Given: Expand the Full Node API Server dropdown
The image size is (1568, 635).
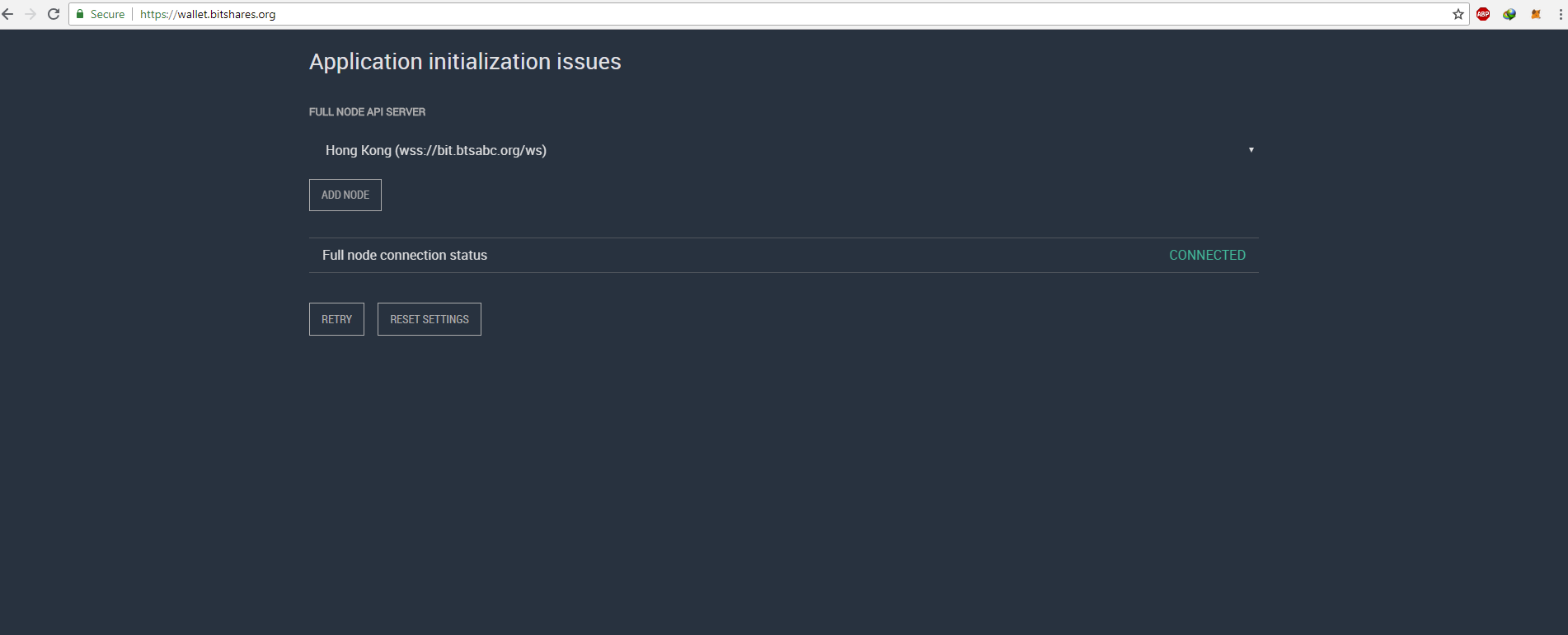Looking at the screenshot, I should tap(784, 150).
